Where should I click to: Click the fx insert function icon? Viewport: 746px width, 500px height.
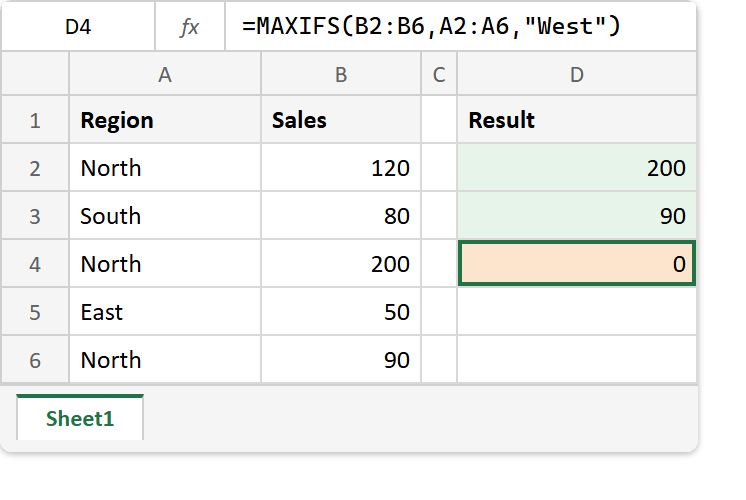[190, 27]
